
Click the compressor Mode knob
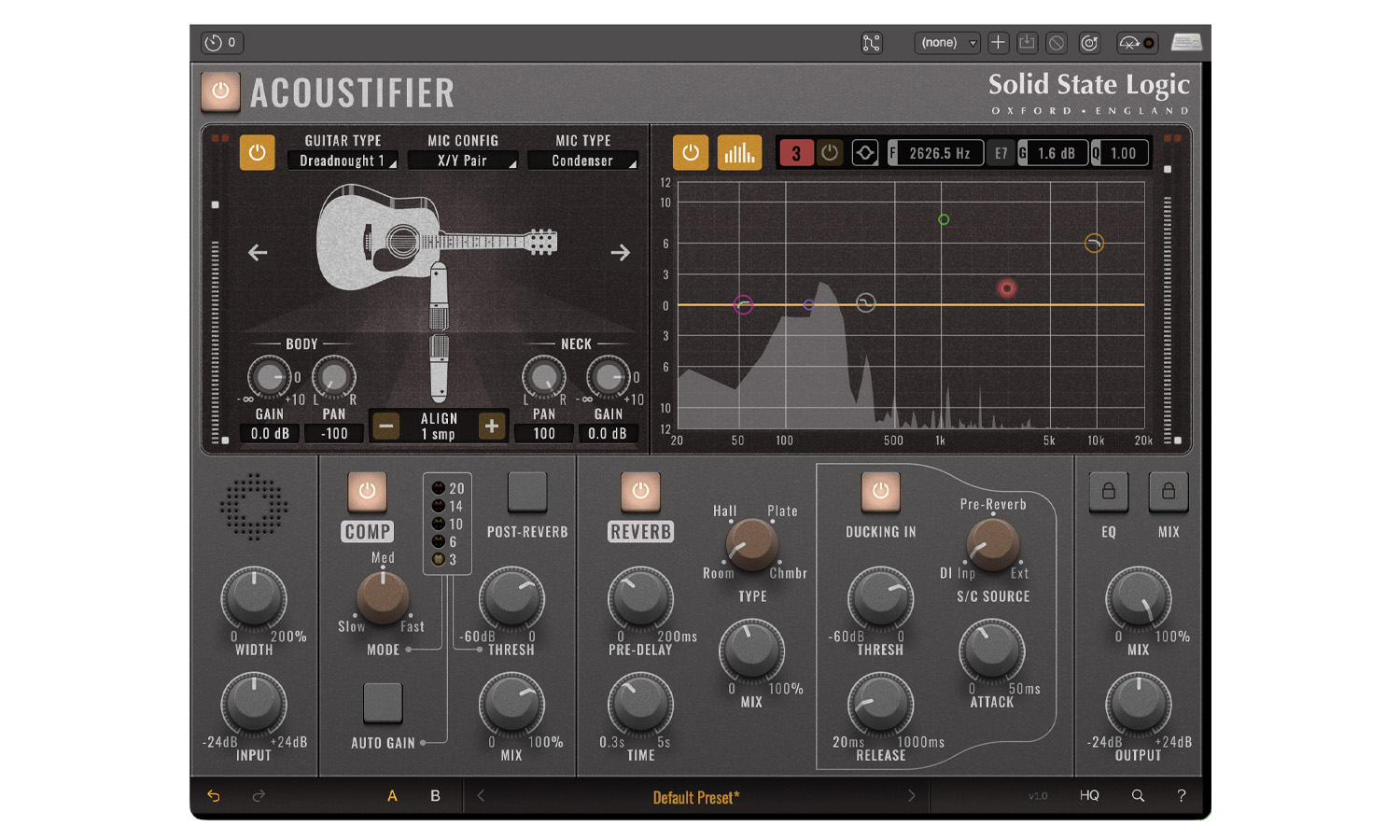[x=383, y=596]
